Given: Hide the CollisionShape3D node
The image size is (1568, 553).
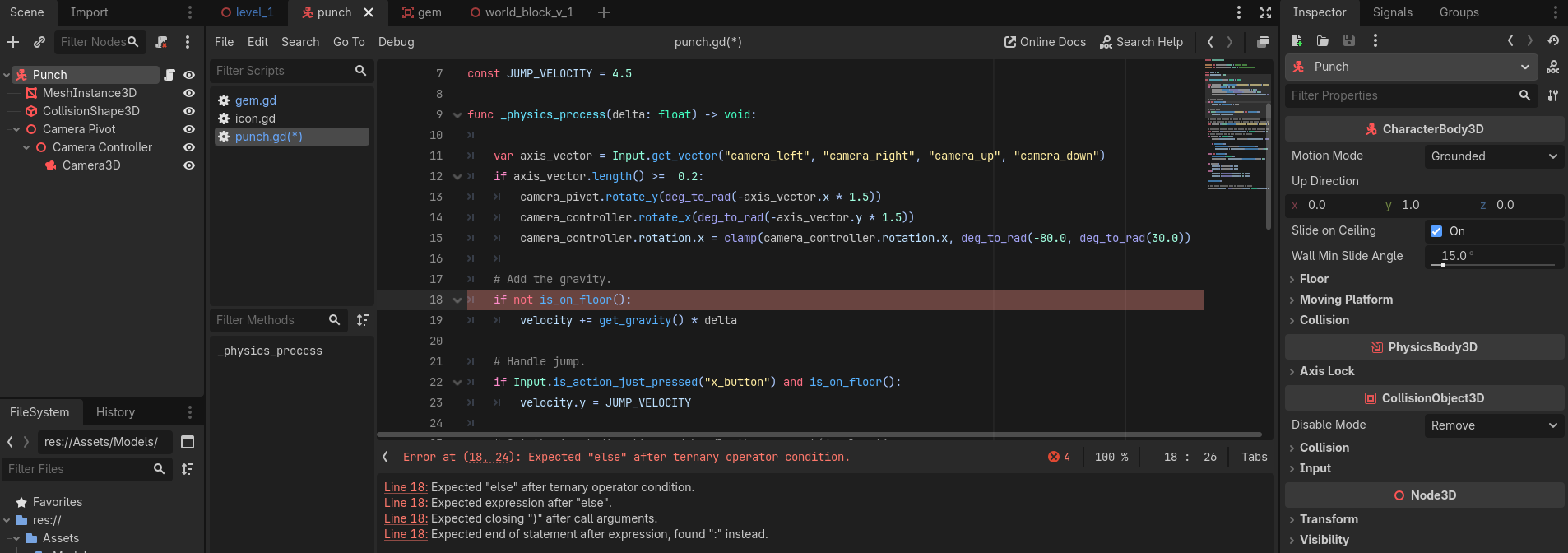Looking at the screenshot, I should [x=189, y=111].
